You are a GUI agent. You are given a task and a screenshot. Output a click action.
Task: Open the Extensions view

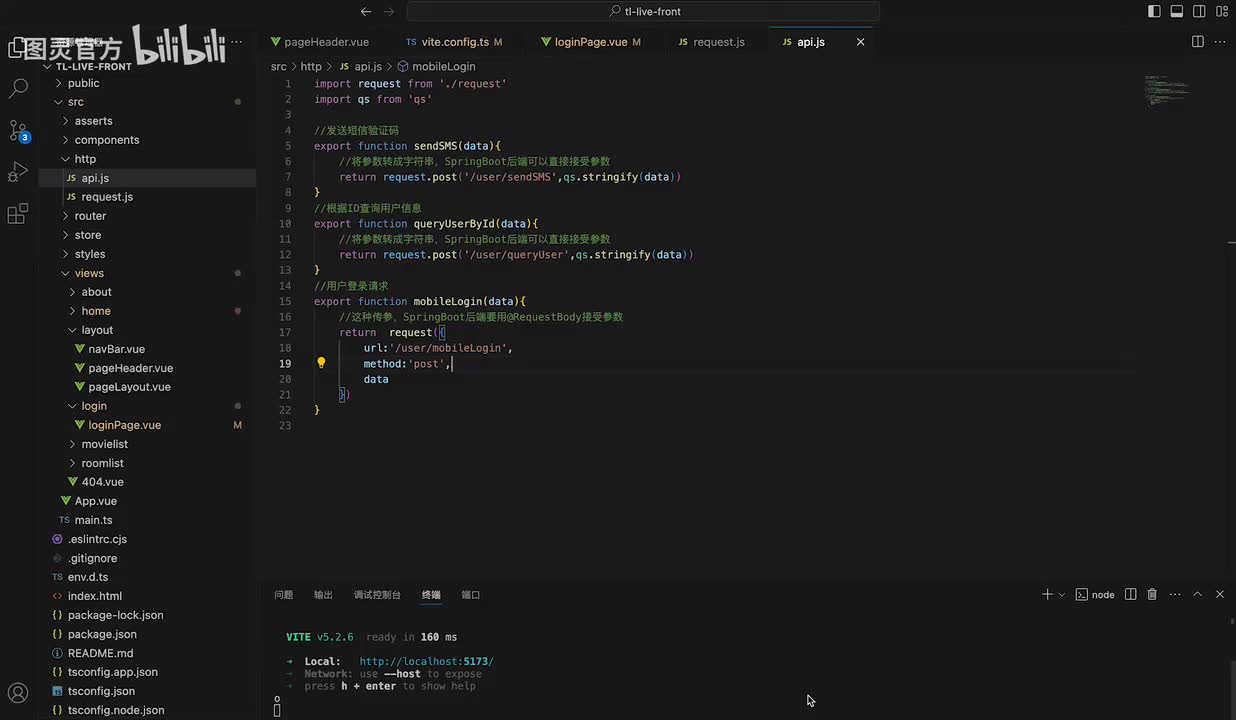click(18, 214)
